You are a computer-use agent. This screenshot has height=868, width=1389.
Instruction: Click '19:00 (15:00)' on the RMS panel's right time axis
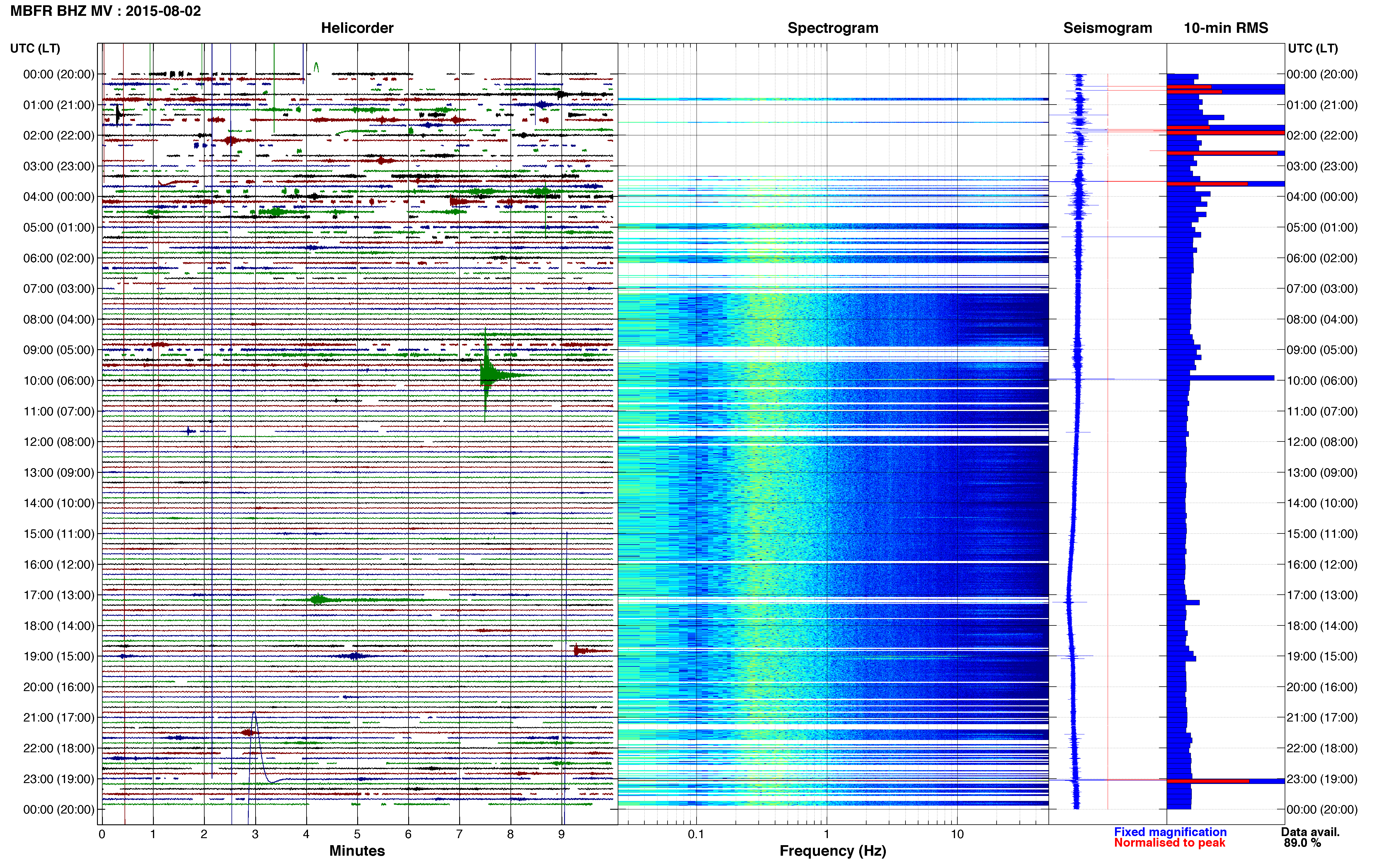point(1322,656)
